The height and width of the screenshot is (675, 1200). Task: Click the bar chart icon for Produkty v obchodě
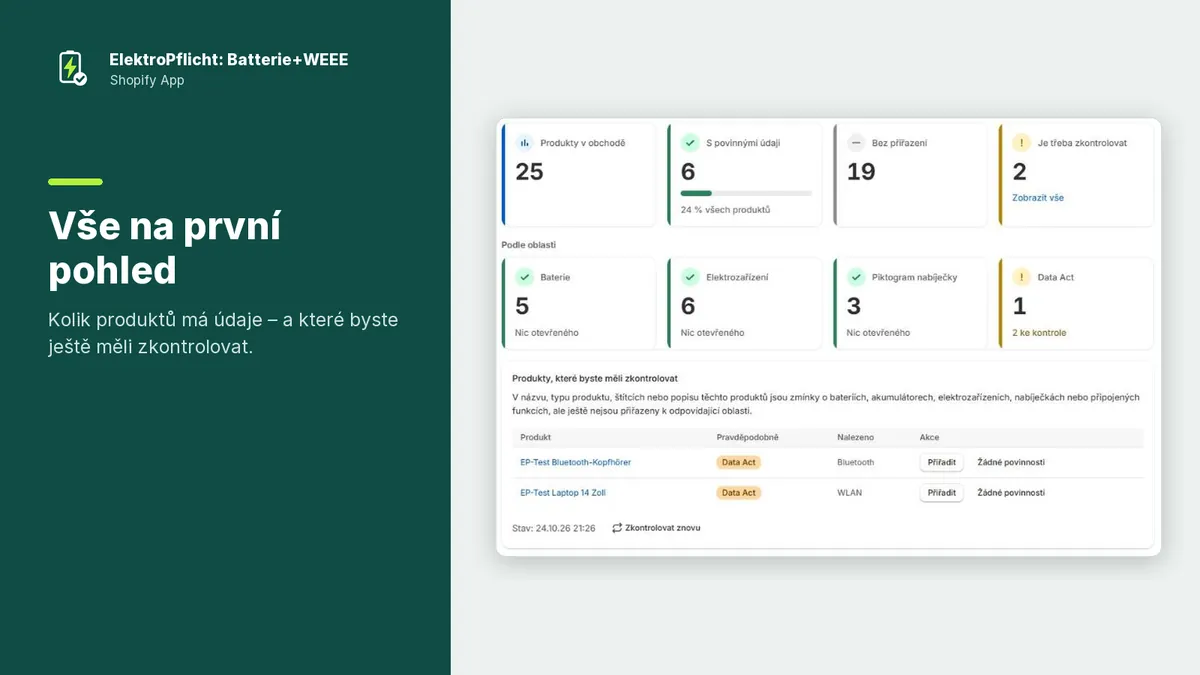(524, 143)
